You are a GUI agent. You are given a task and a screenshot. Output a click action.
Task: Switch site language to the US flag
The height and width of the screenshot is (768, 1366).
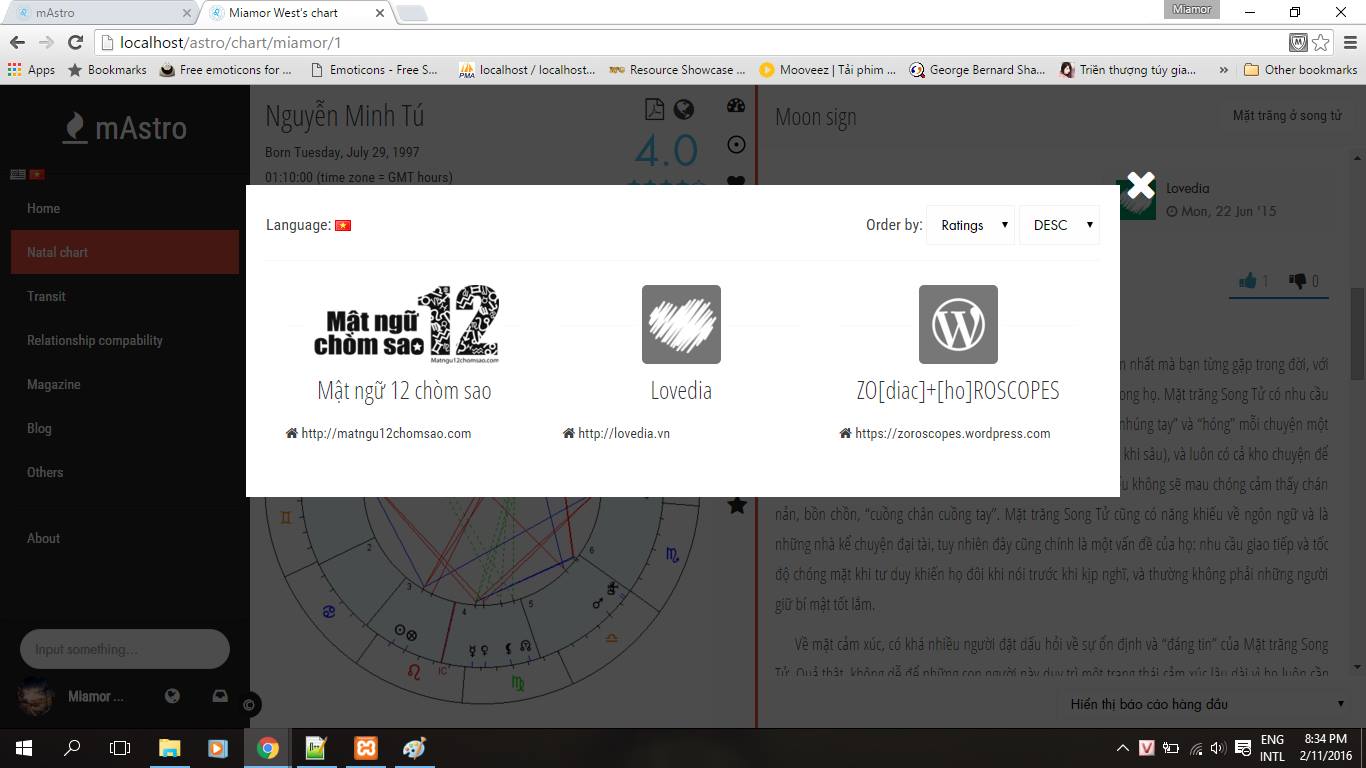18,174
